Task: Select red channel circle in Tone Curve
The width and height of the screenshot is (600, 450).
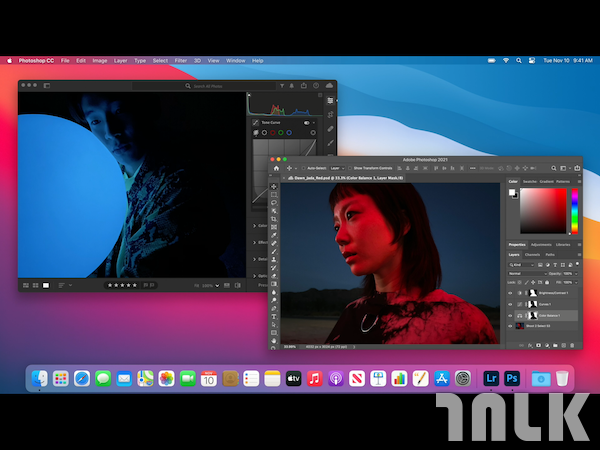Action: point(272,133)
